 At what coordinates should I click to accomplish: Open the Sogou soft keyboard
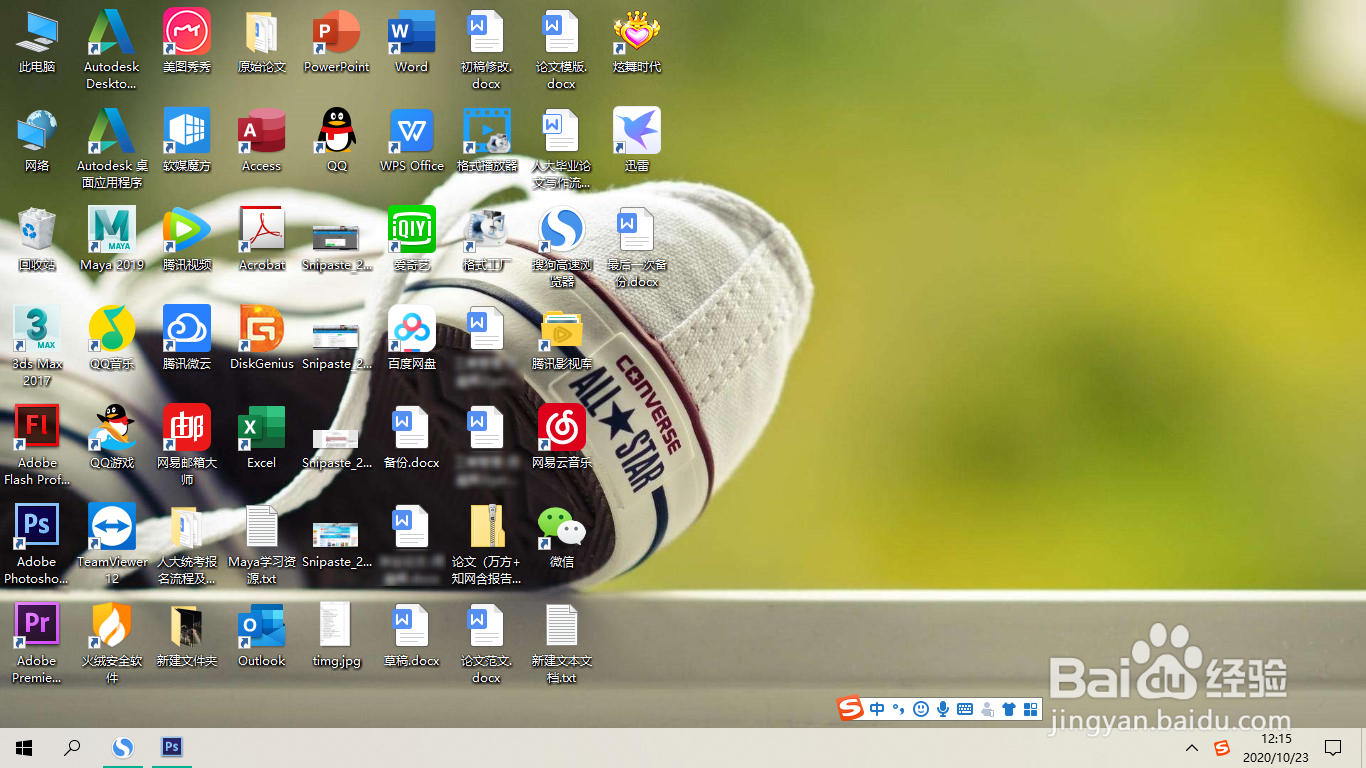coord(965,709)
